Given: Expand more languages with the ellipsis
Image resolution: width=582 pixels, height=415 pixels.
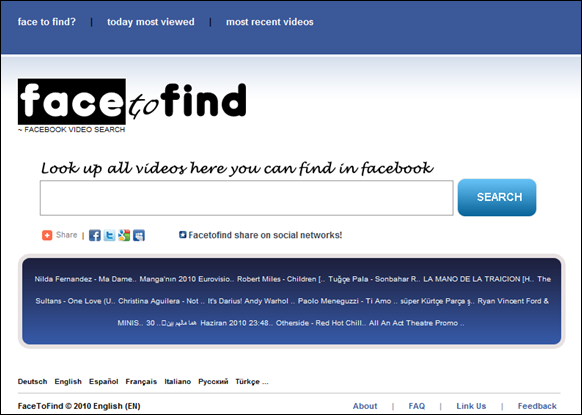Looking at the screenshot, I should [x=265, y=382].
